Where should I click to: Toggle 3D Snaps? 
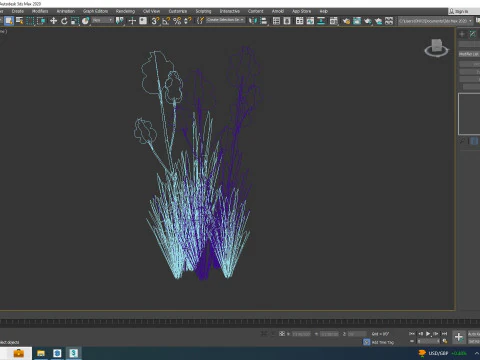tap(155, 21)
